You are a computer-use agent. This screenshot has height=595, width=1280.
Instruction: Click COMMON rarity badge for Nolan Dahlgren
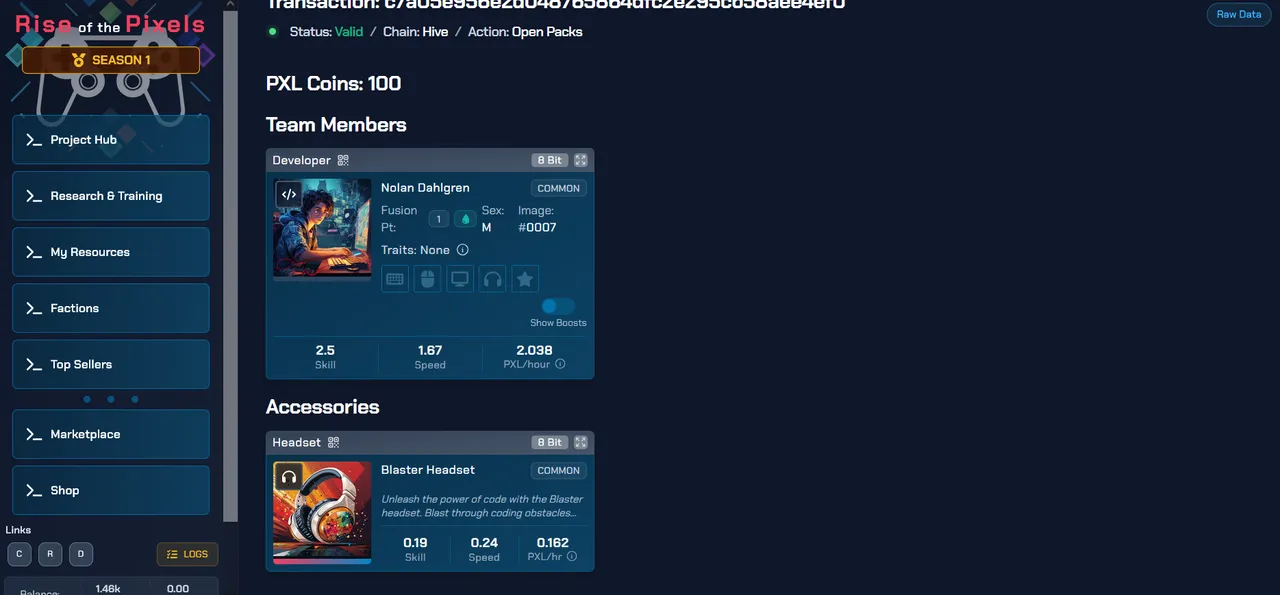coord(558,188)
